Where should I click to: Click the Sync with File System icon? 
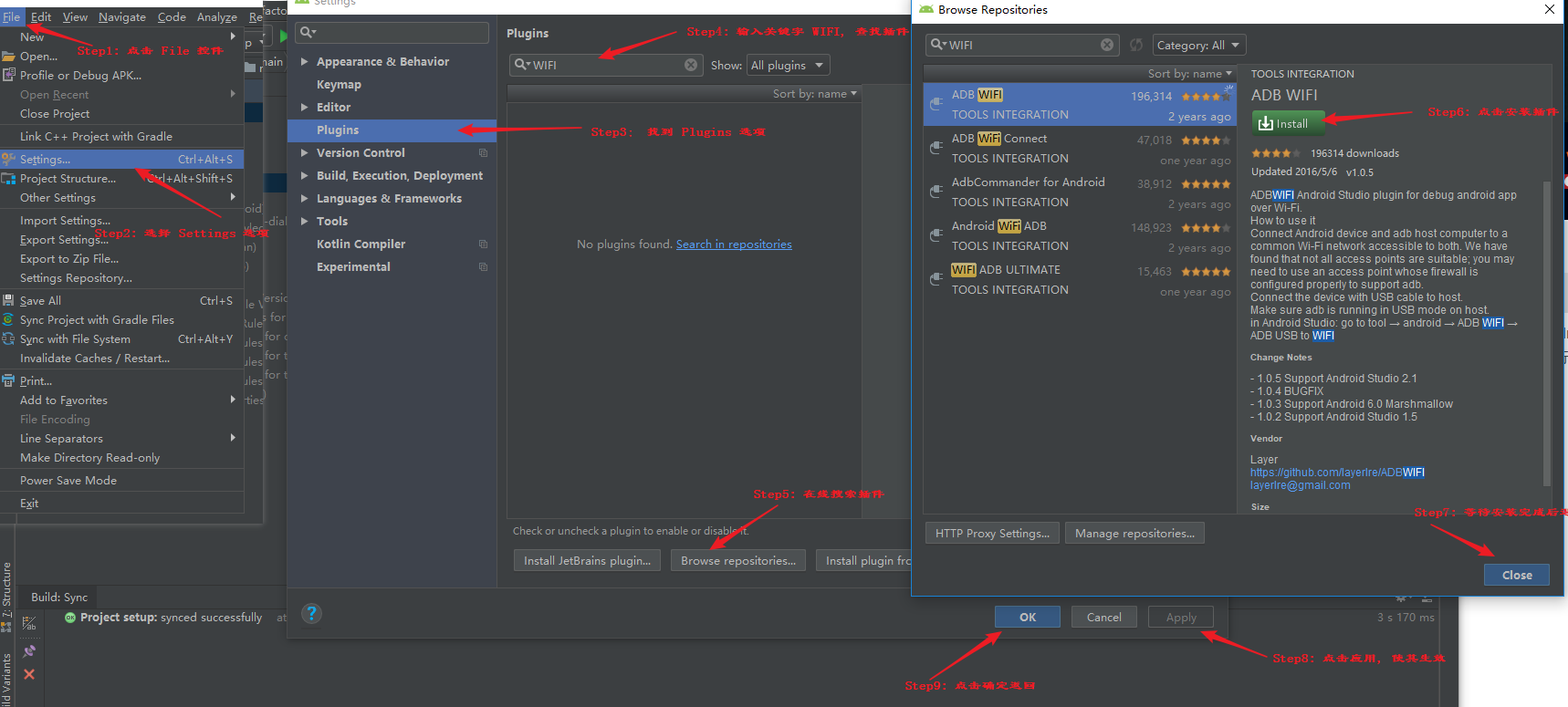coord(8,338)
